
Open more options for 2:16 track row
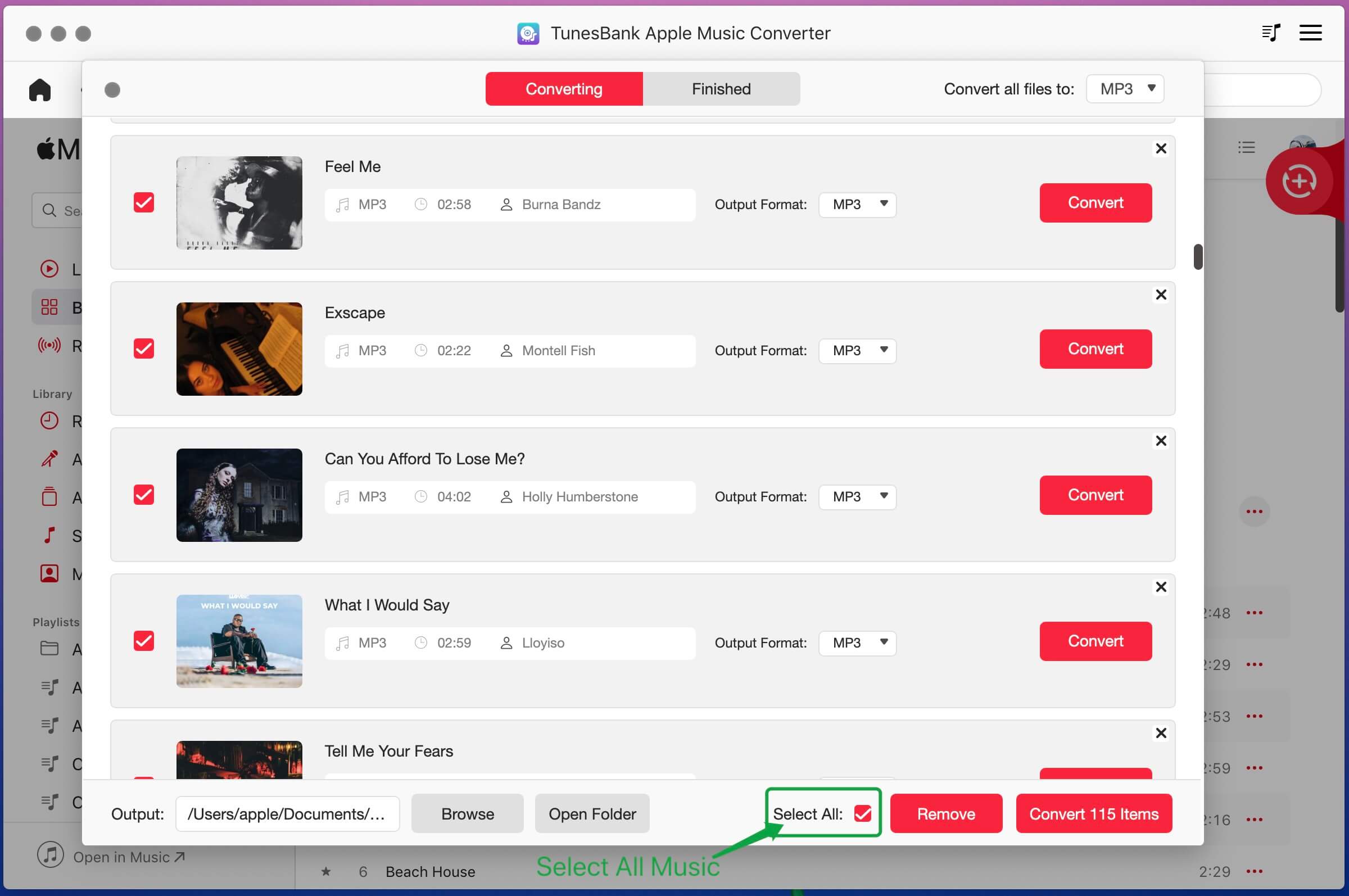click(x=1255, y=820)
